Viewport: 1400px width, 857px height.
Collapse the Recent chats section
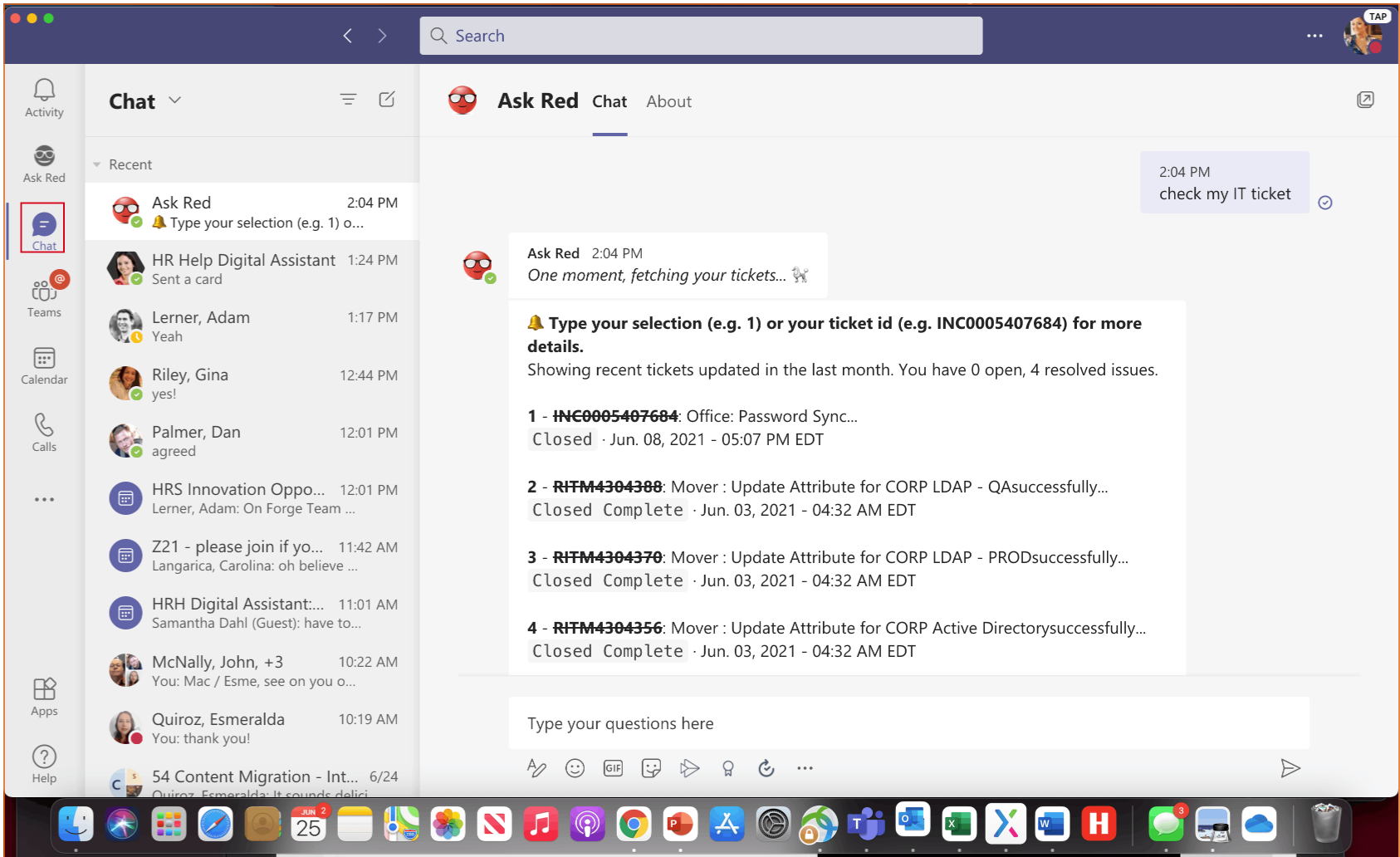97,164
